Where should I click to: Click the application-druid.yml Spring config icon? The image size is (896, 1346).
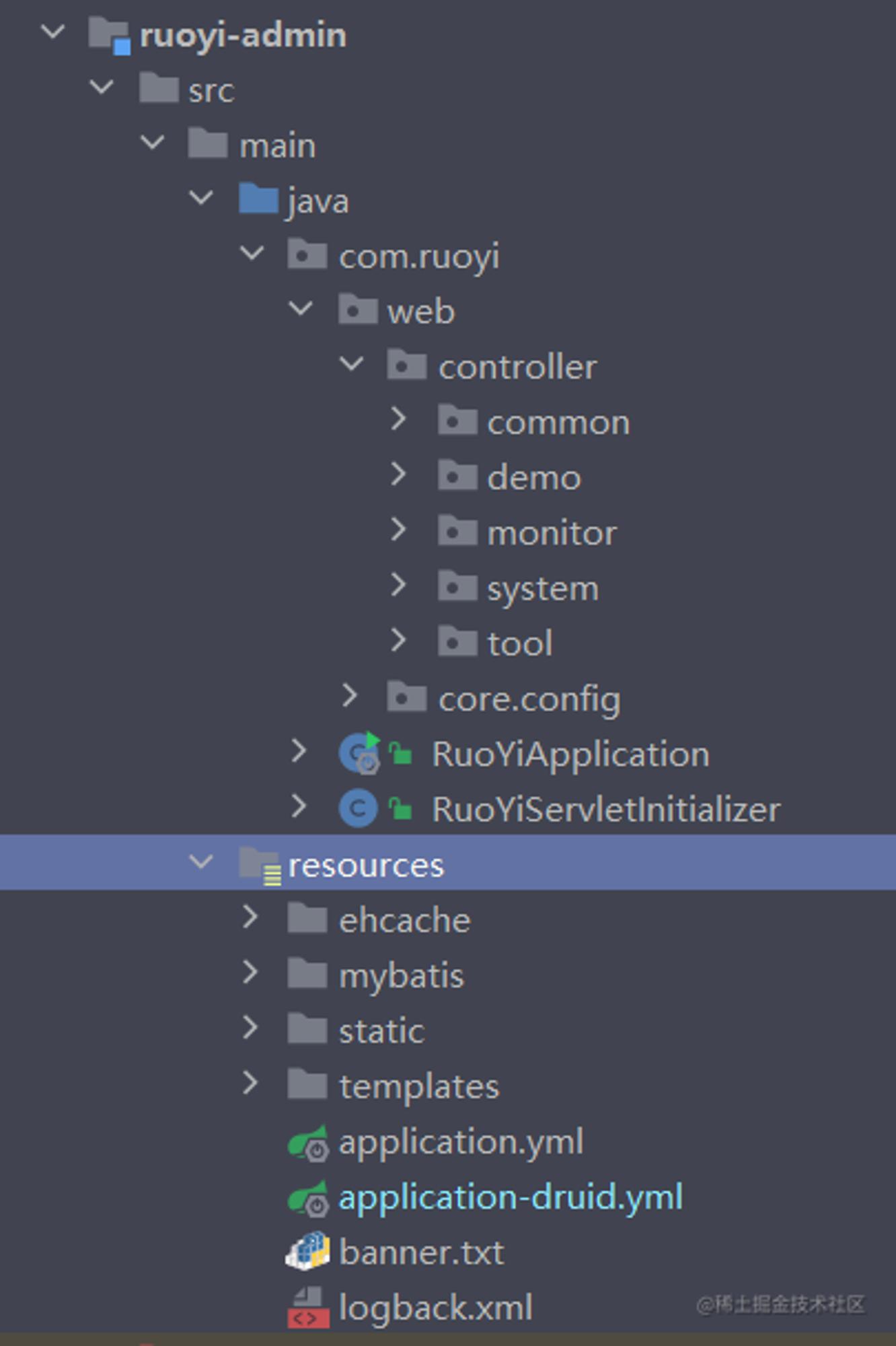[308, 1199]
